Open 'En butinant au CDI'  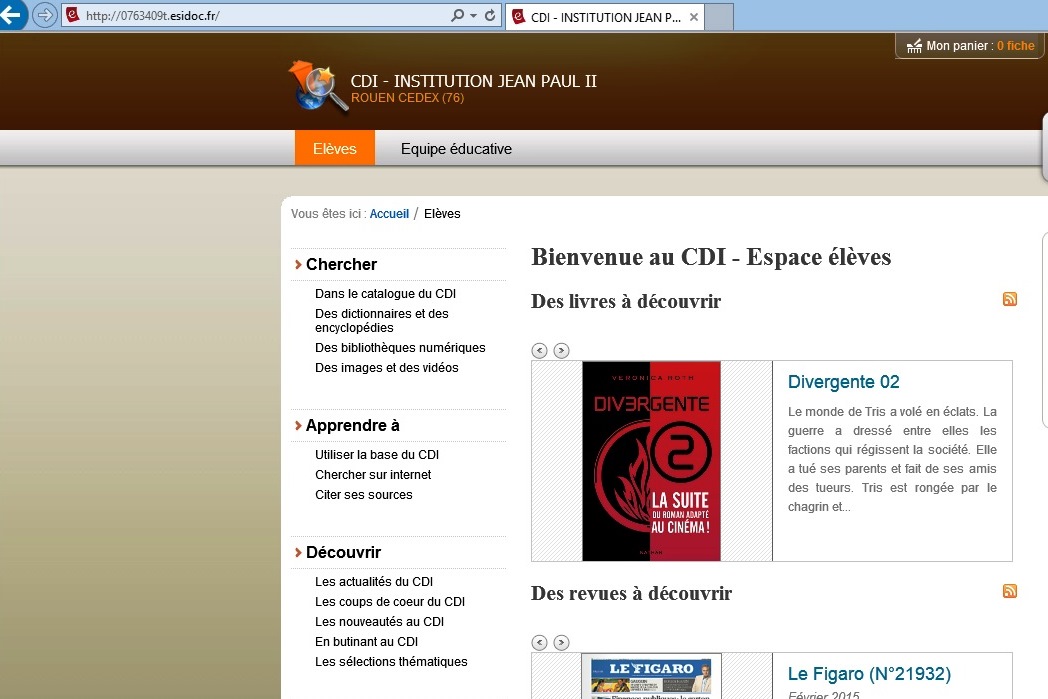(366, 642)
